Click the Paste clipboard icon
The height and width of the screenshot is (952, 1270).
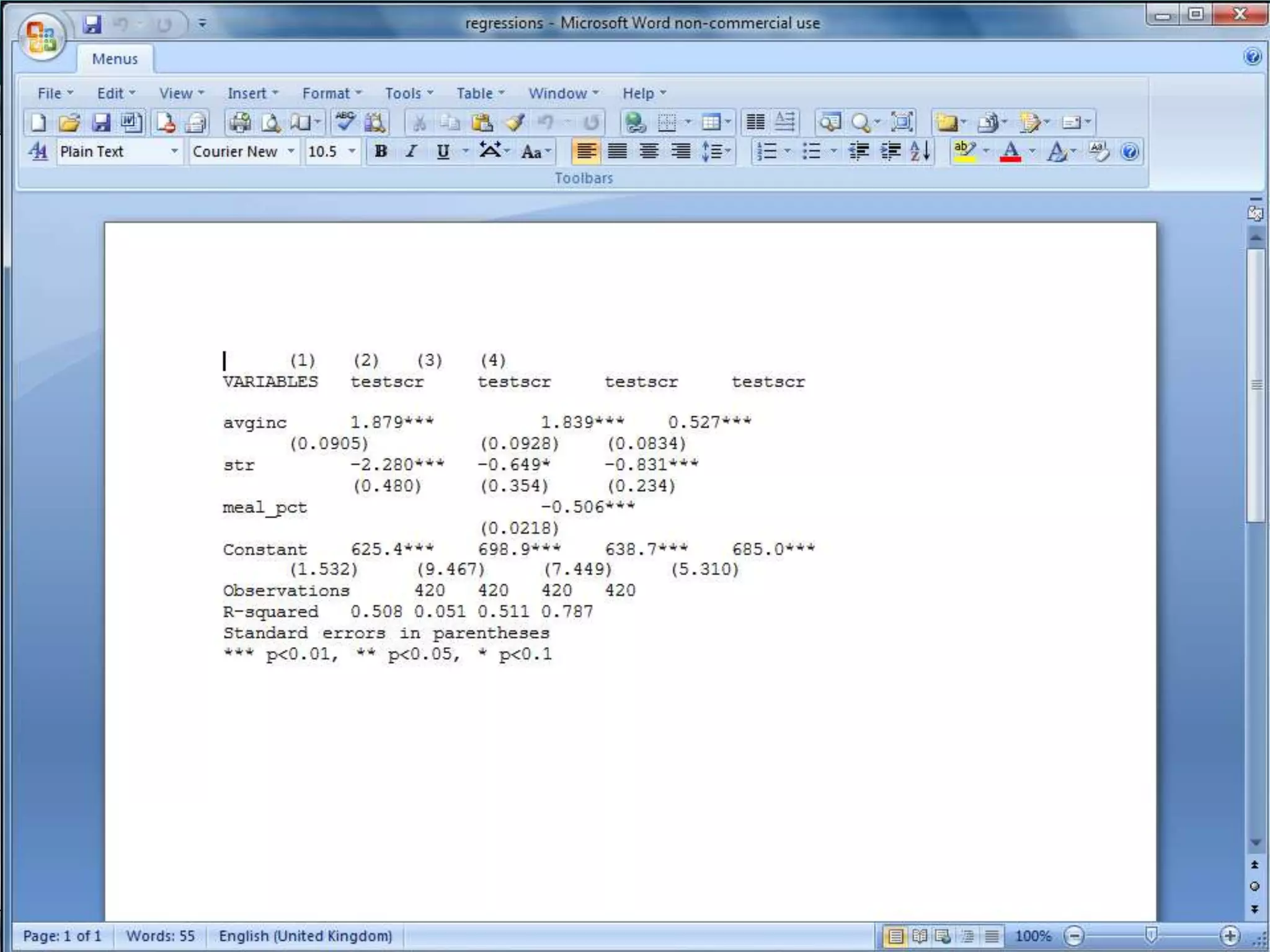(x=481, y=122)
